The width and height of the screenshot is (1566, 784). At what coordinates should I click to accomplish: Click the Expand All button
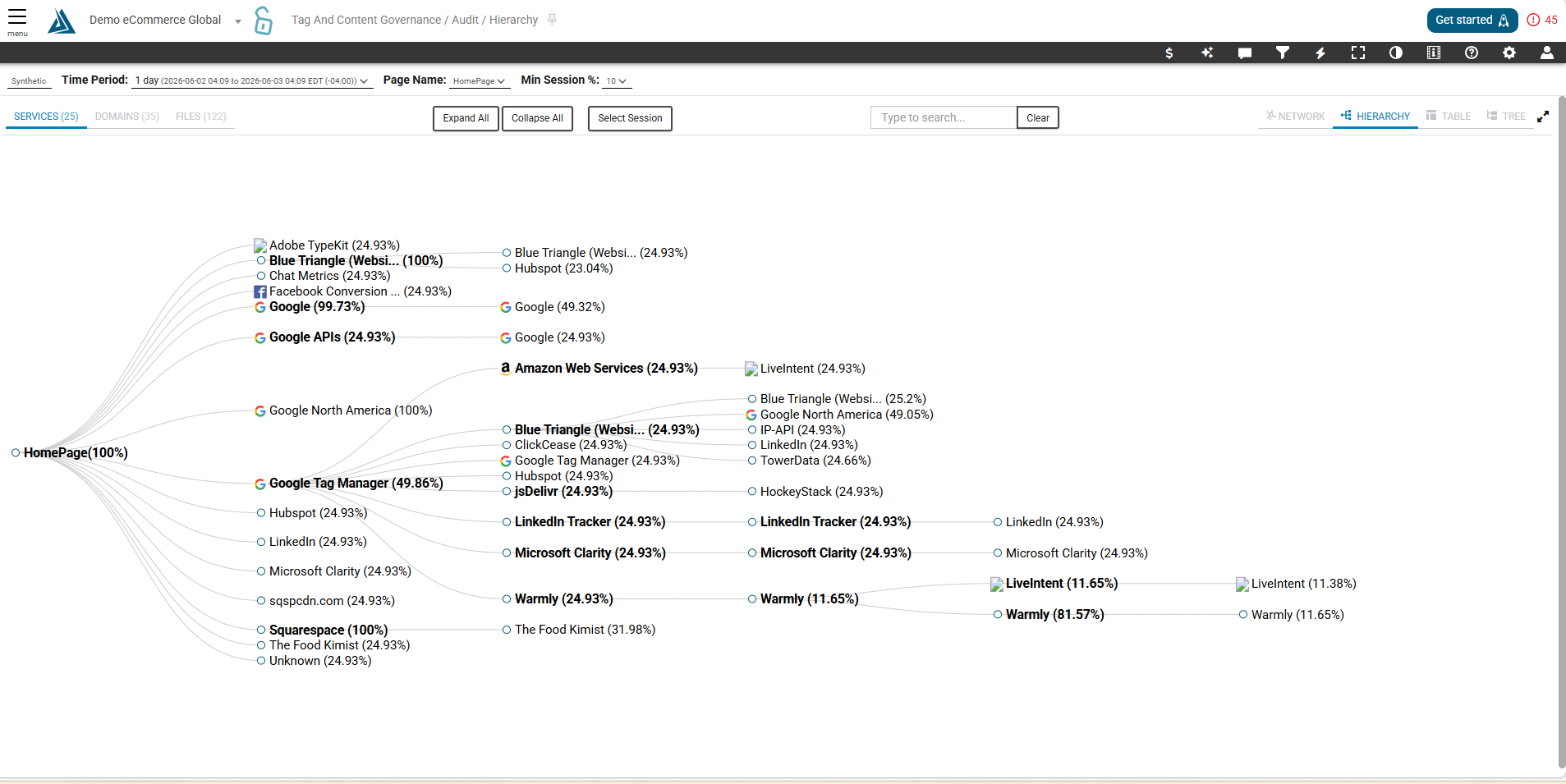pos(466,118)
